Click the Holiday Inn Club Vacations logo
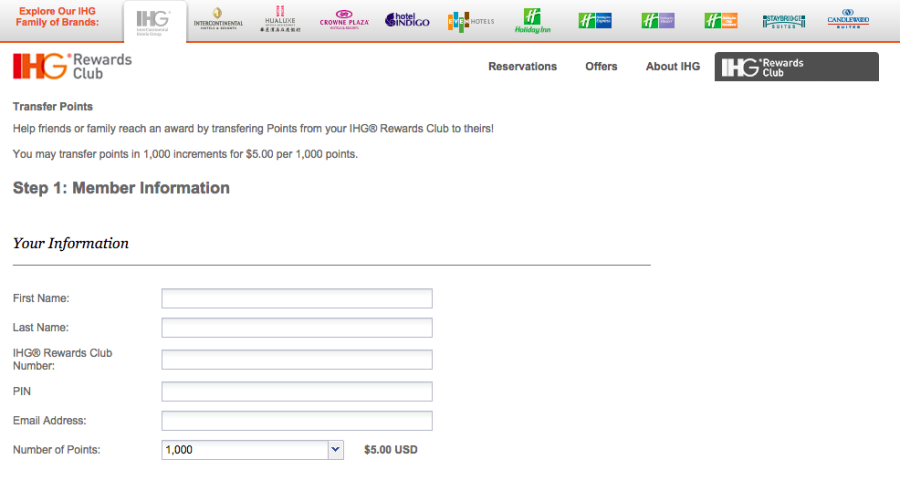This screenshot has width=900, height=491. tap(720, 20)
